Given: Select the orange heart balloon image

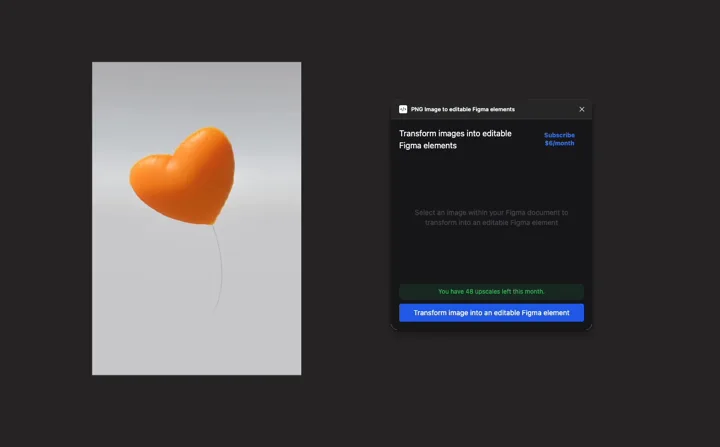Looking at the screenshot, I should pos(197,218).
